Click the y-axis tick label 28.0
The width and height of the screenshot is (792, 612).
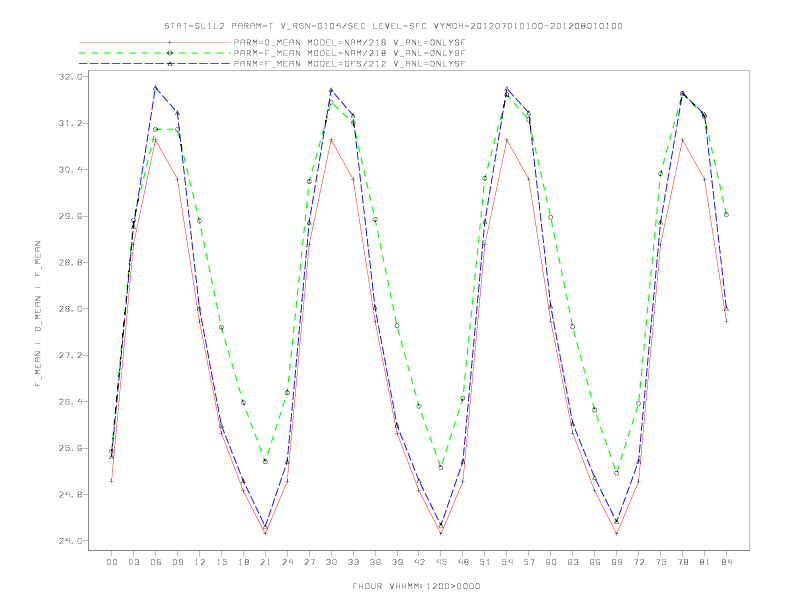[70, 309]
